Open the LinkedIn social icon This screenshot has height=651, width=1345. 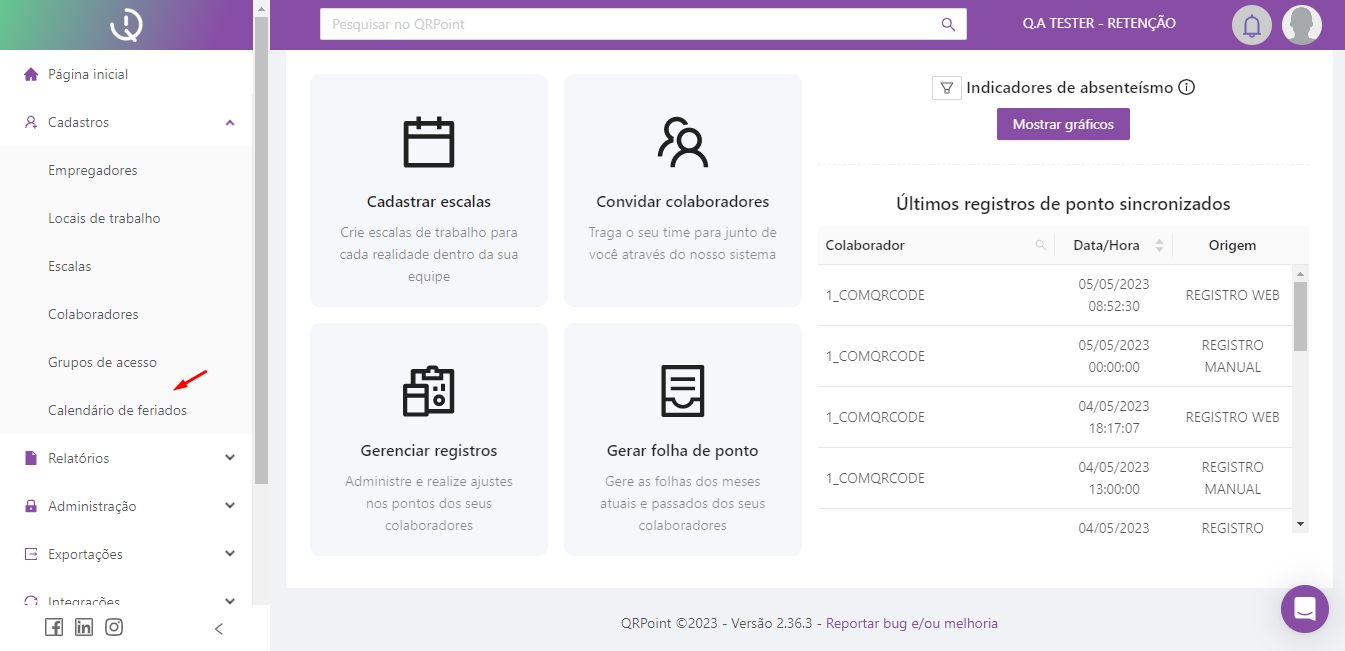tap(84, 628)
